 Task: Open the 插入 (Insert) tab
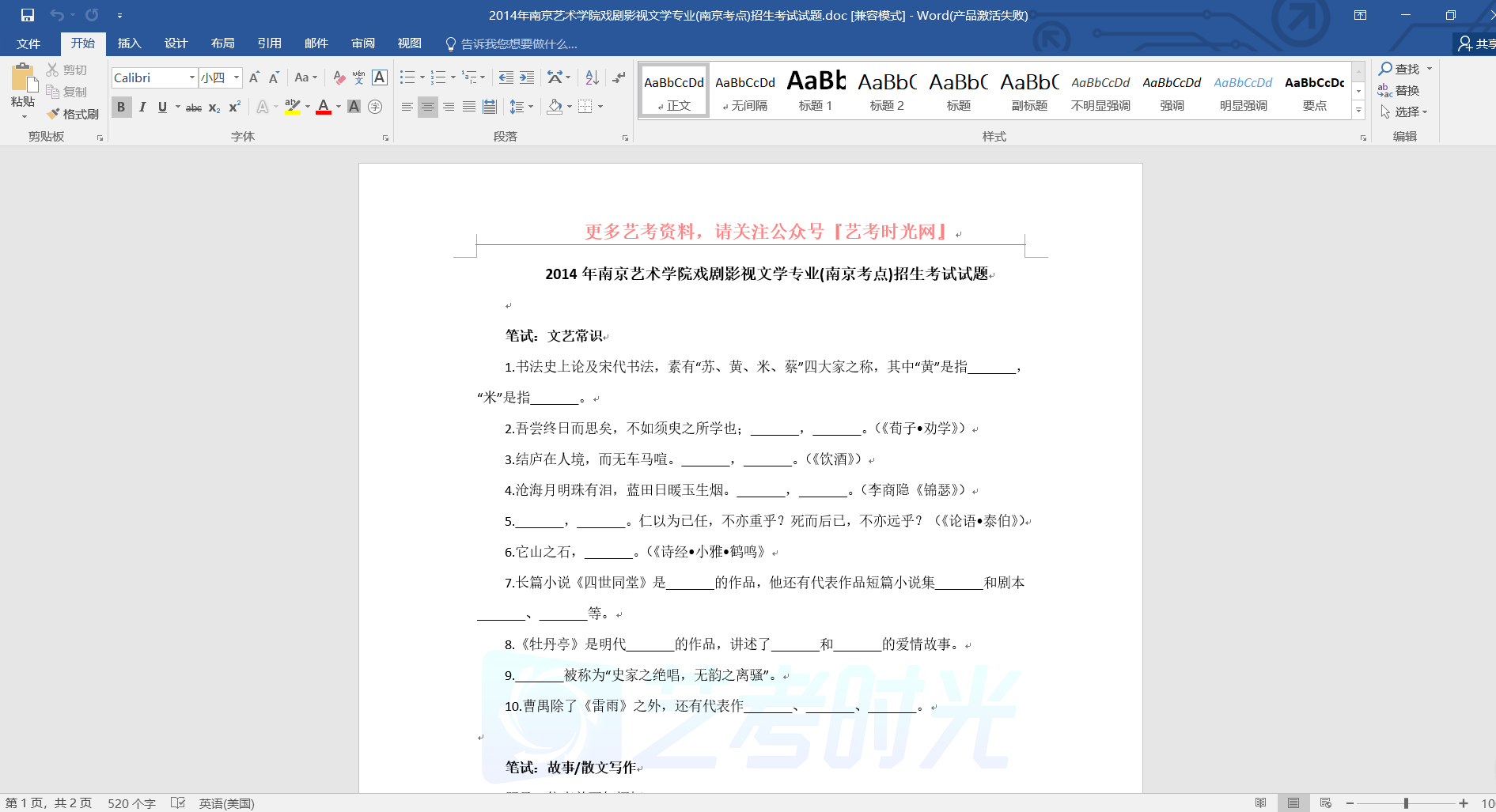pos(129,43)
